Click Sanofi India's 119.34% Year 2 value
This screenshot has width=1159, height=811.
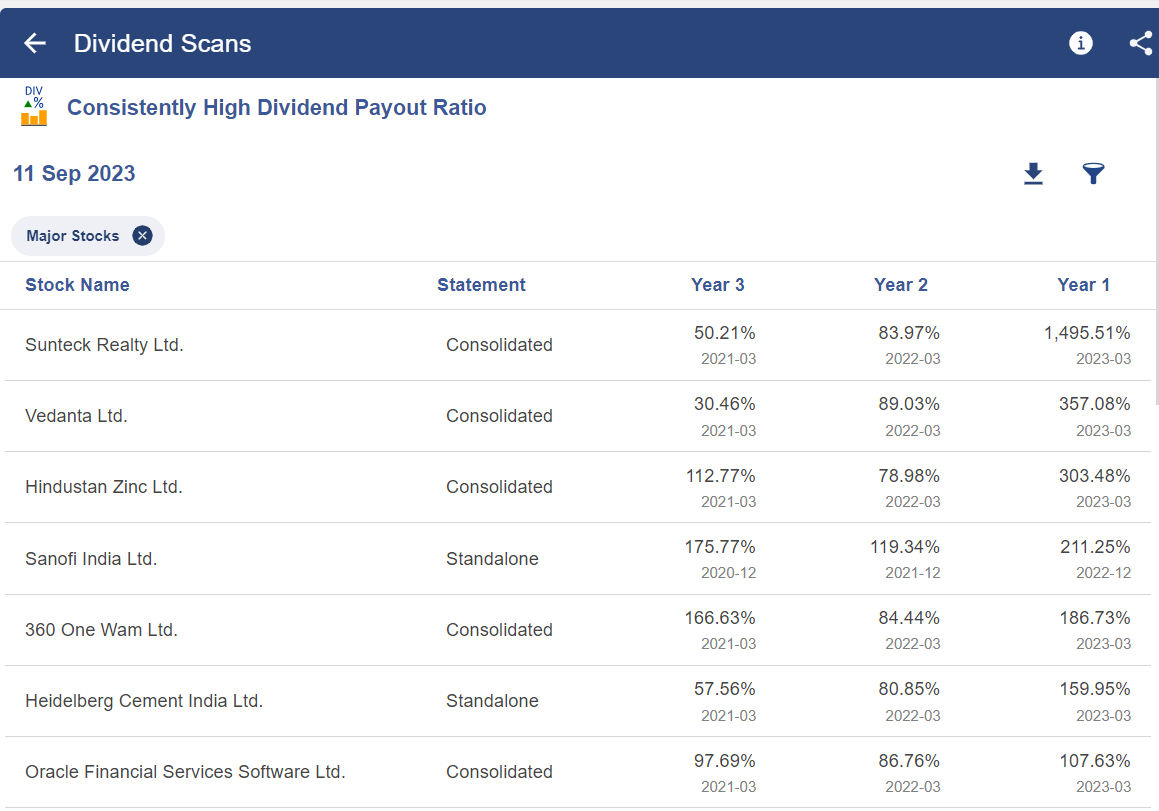905,547
